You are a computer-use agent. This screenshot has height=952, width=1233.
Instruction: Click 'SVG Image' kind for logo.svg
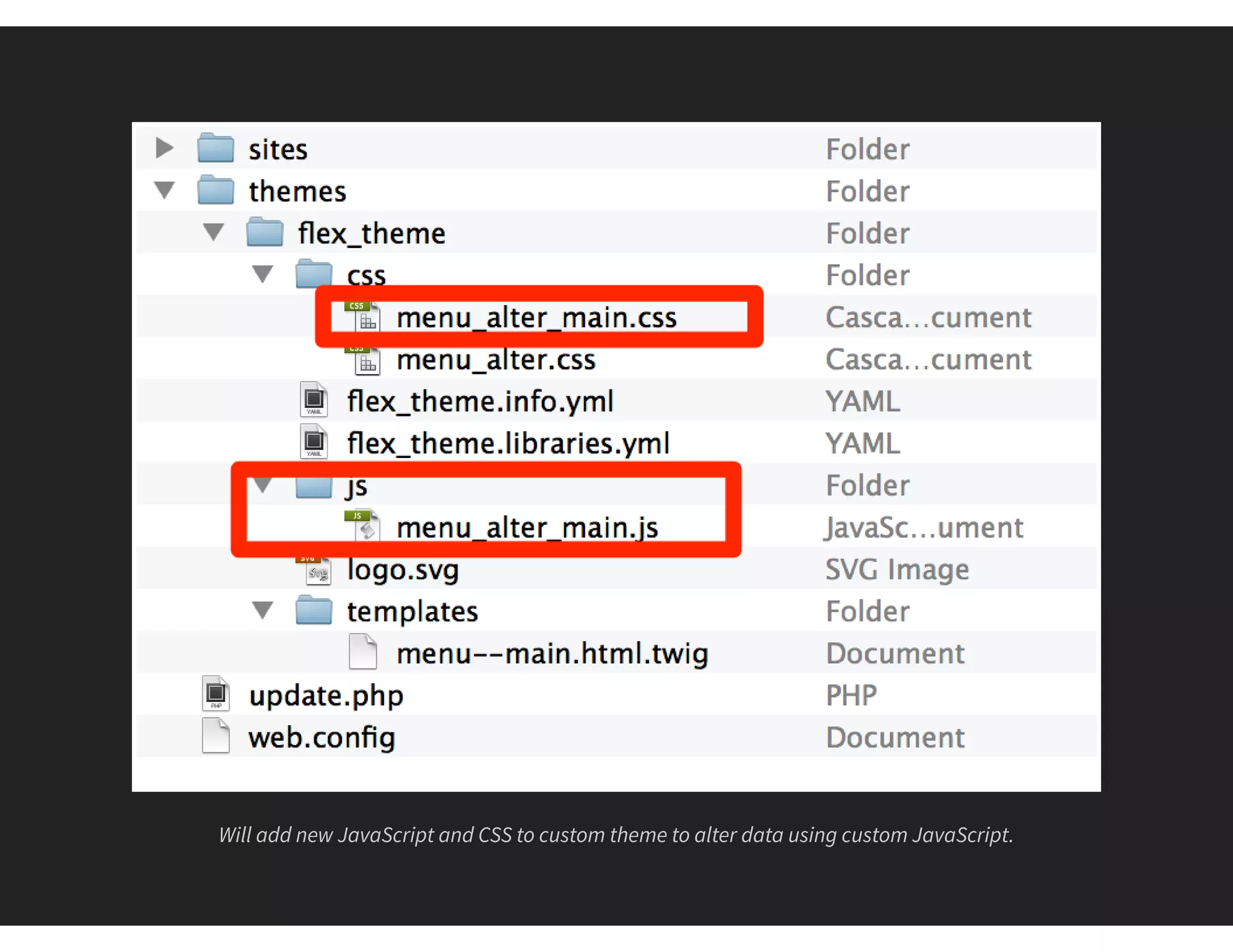coord(897,570)
